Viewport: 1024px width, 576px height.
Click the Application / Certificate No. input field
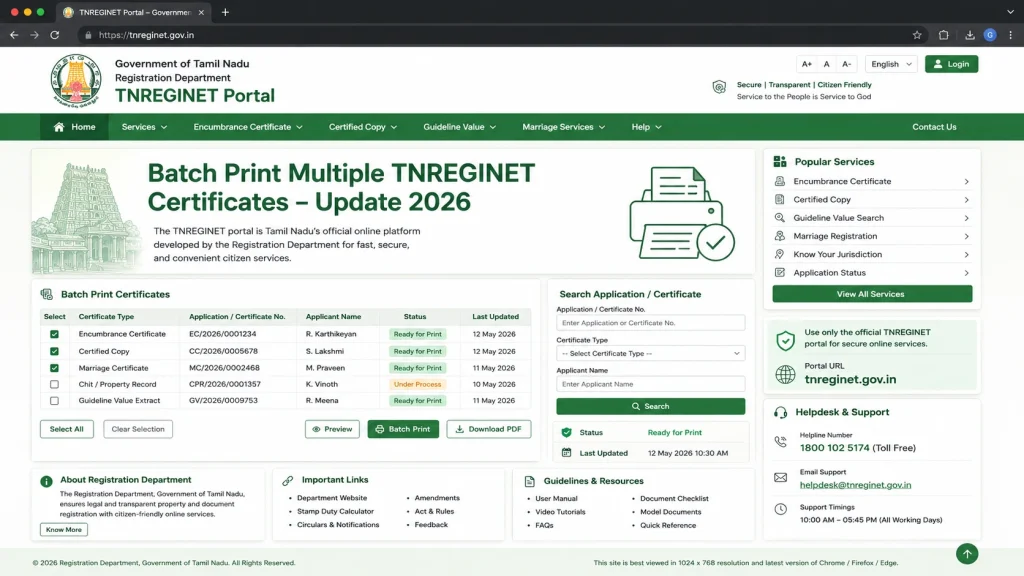pyautogui.click(x=650, y=323)
